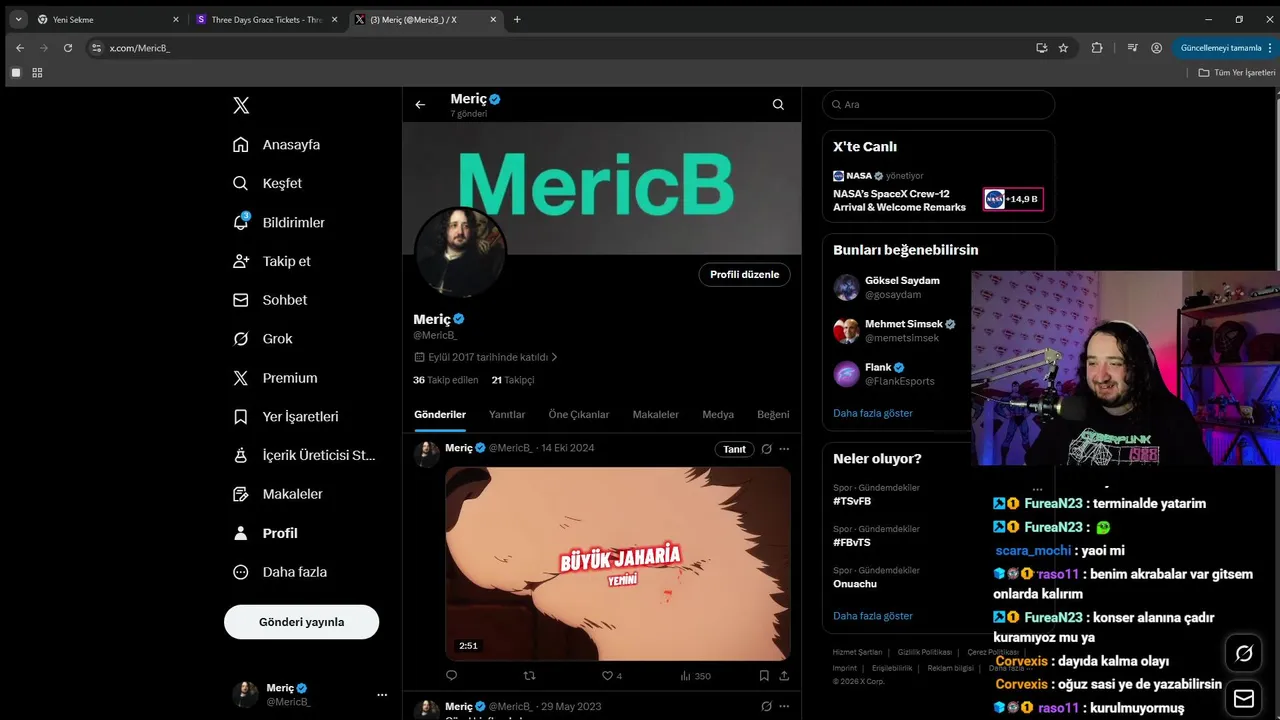Viewport: 1280px width, 720px height.
Task: Open Bildirimler notifications
Action: (x=279, y=222)
